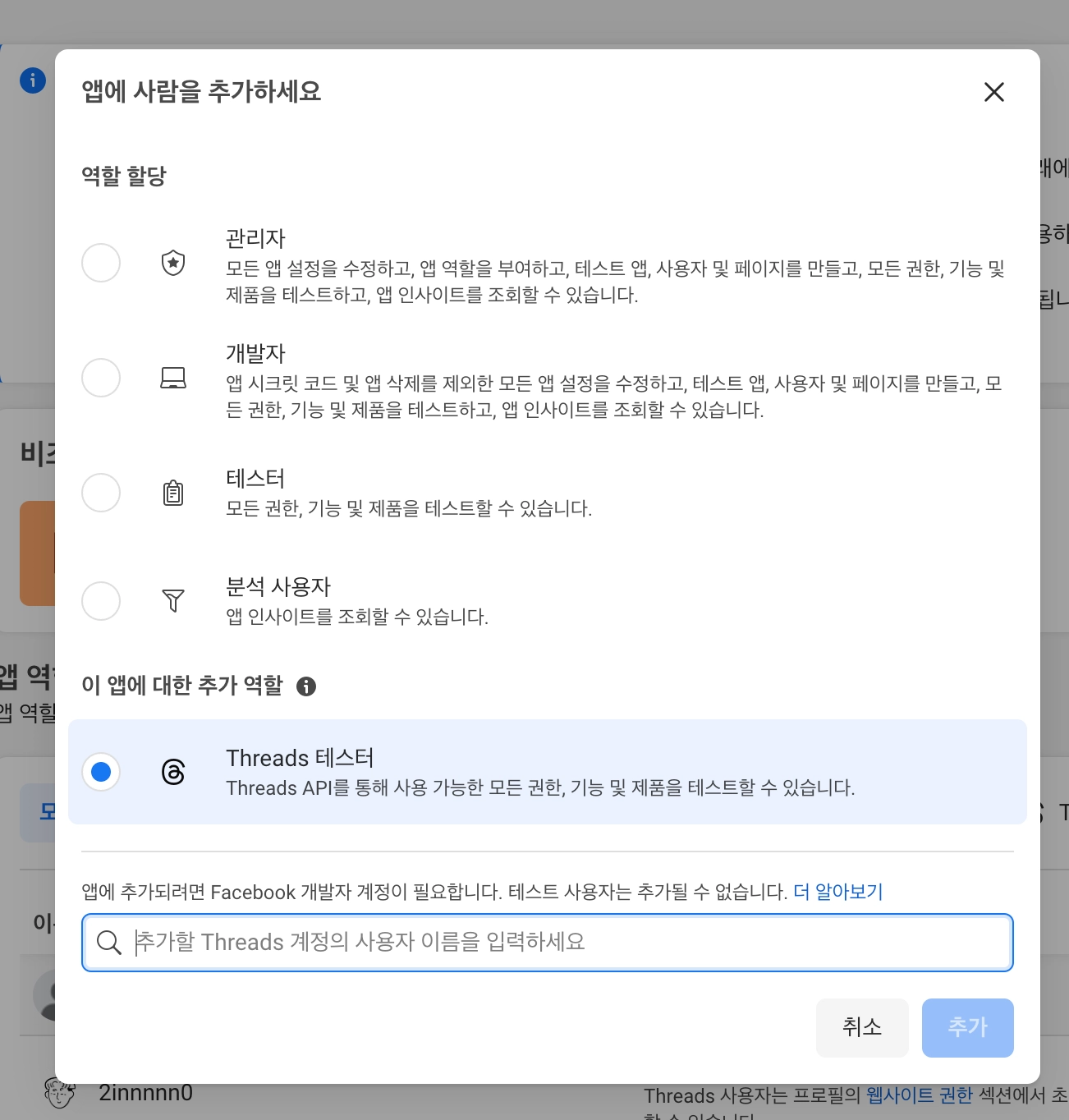Click the shield icon for 관리자 role
This screenshot has width=1069, height=1120.
tap(173, 263)
